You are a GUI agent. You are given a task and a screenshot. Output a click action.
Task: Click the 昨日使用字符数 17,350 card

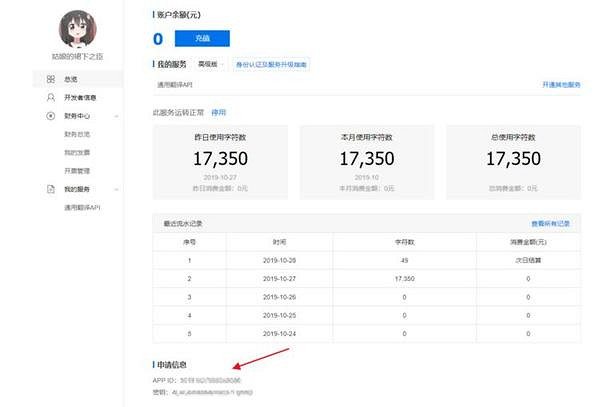(220, 162)
